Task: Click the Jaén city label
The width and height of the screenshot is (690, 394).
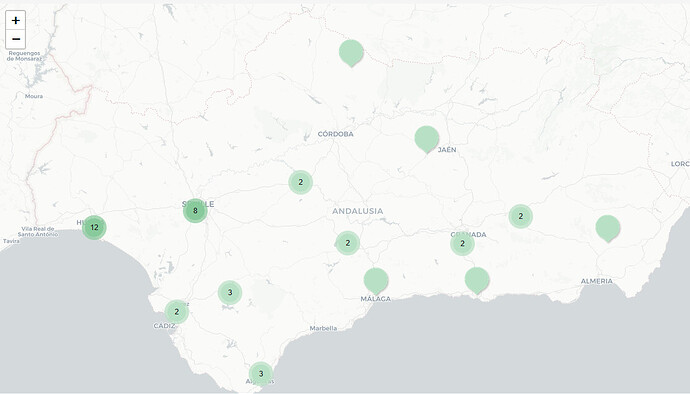Action: click(x=447, y=150)
